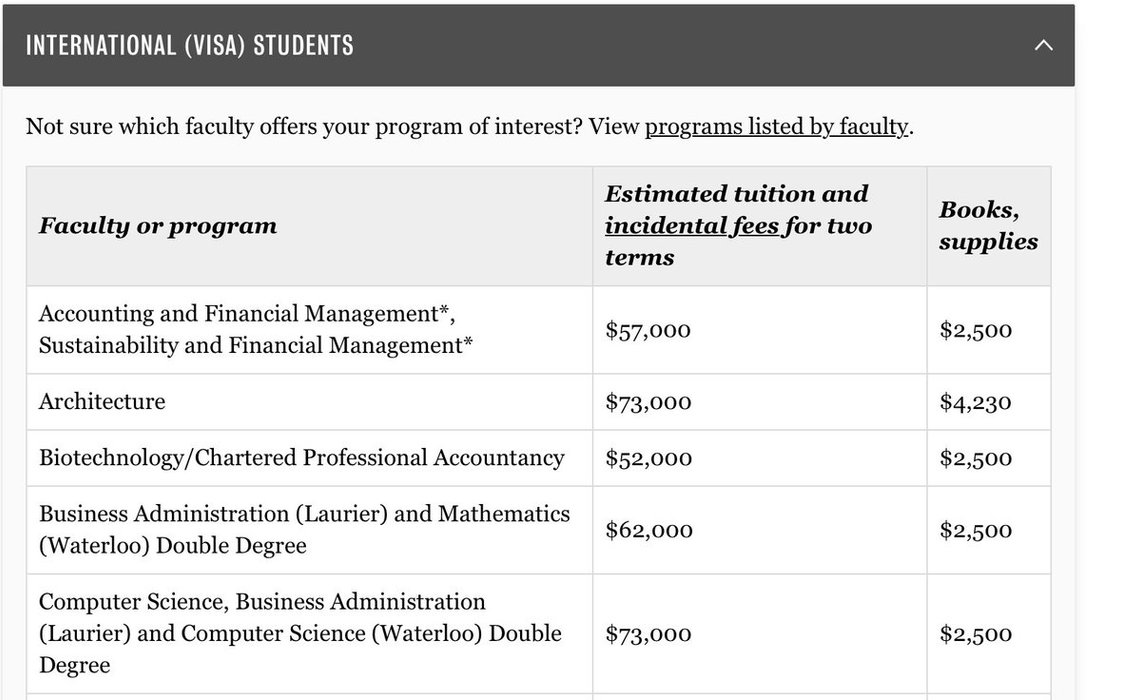Click the Faculty or program column header
The image size is (1141, 700).
coord(158,226)
